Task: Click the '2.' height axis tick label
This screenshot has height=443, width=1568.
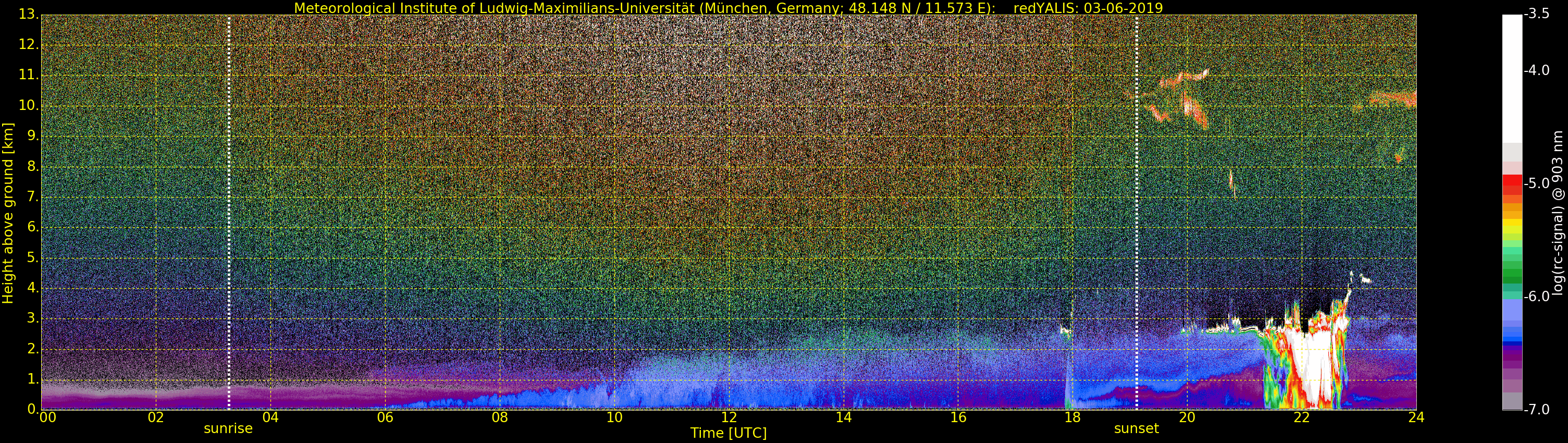Action: point(33,349)
